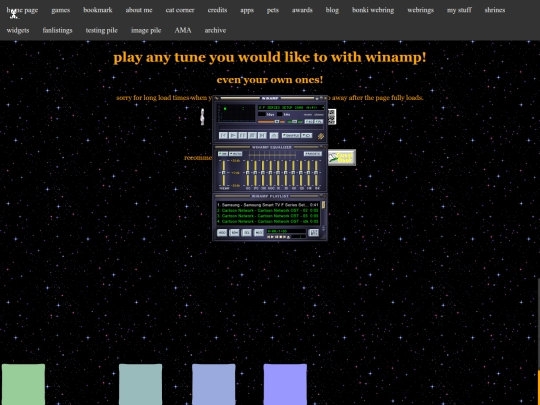This screenshot has width=540, height=405.
Task: Click Winamp Stop button
Action: (252, 135)
